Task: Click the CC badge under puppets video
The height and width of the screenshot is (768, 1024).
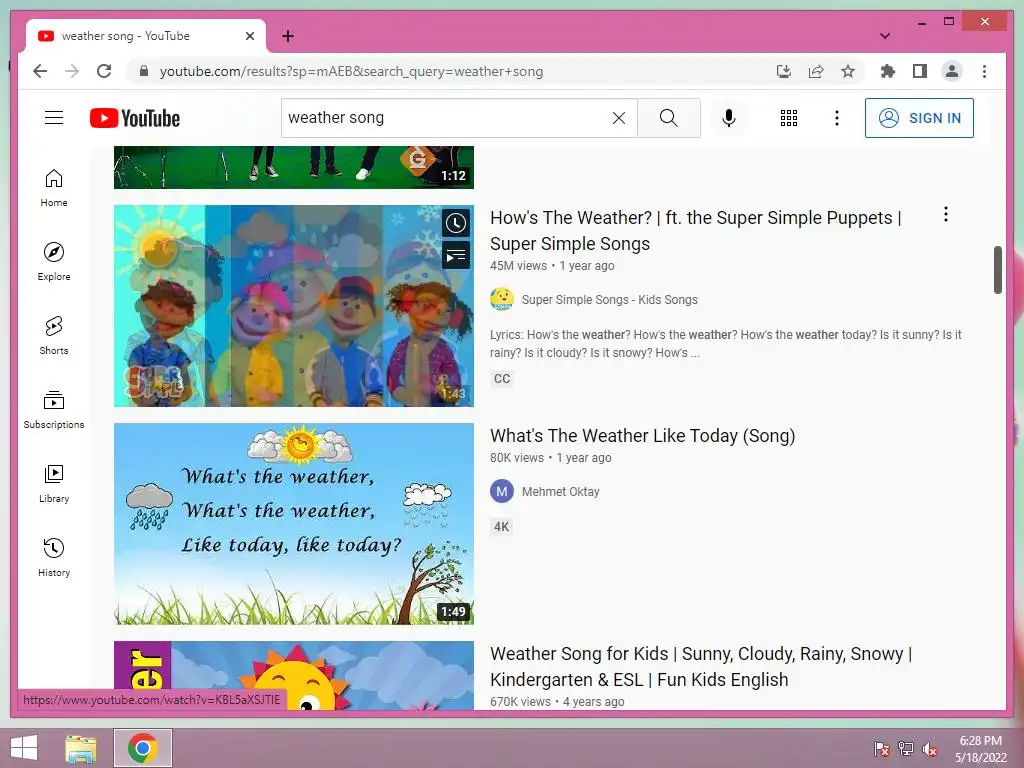Action: 502,379
